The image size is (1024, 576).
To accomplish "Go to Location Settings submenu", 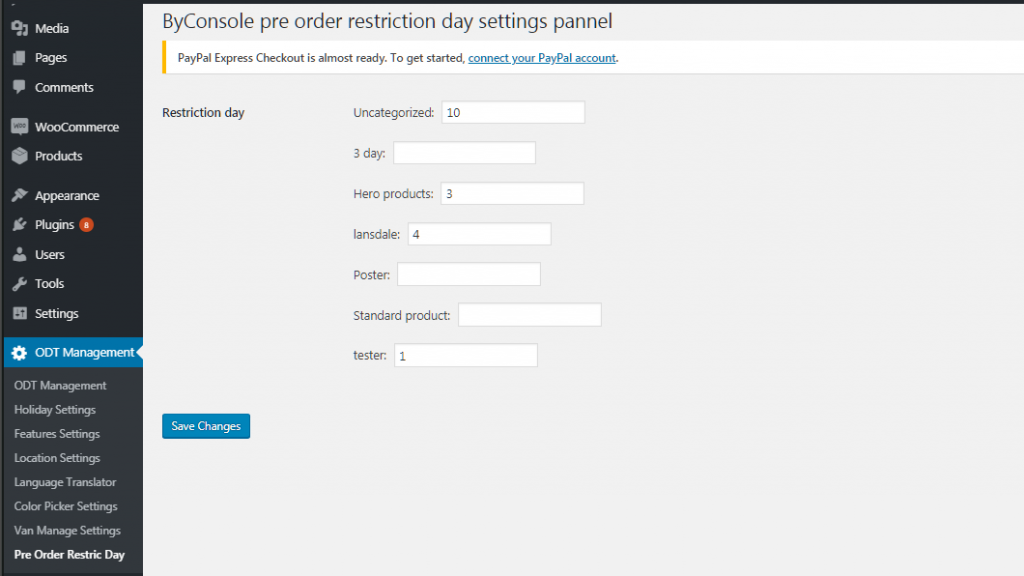I will click(57, 458).
